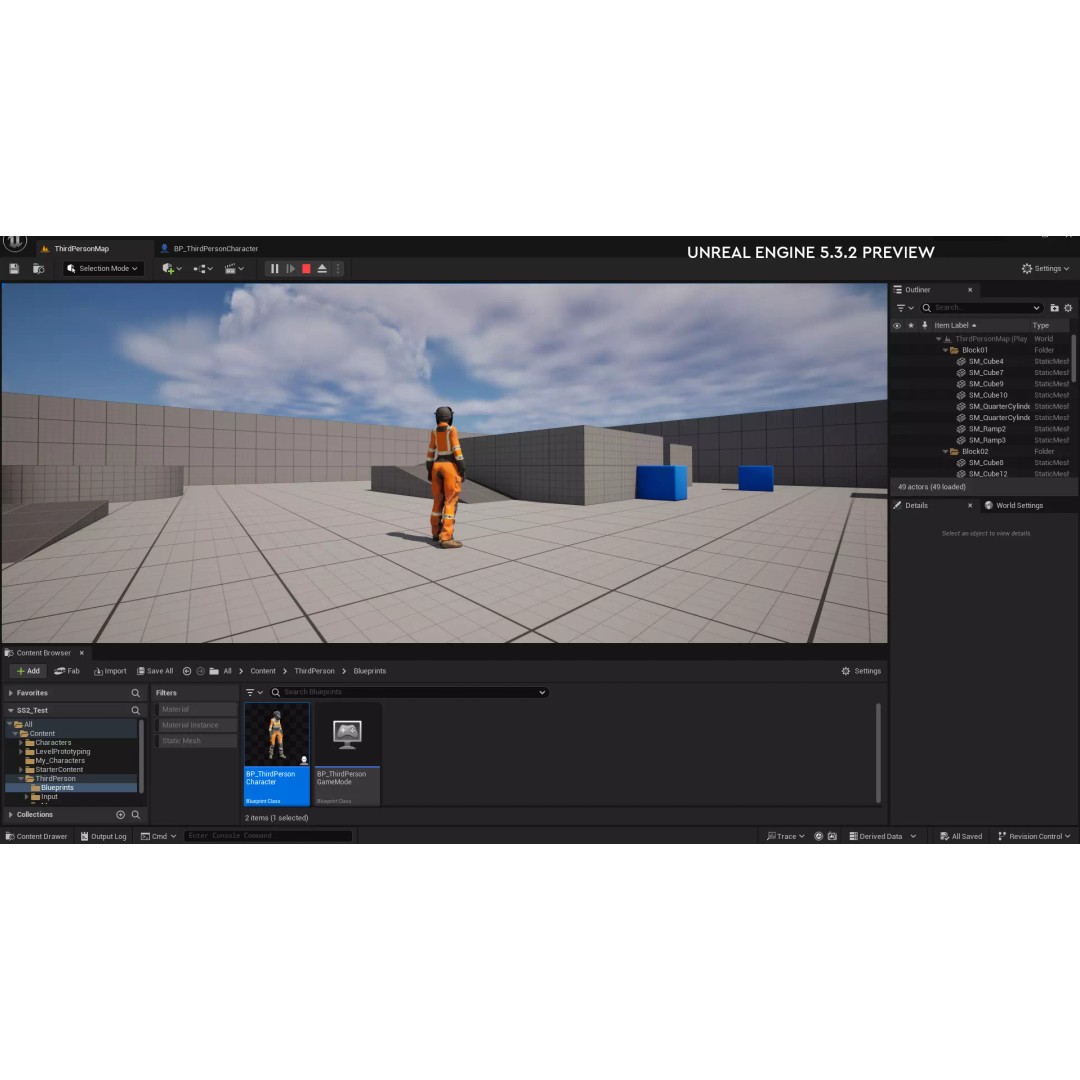Select the Outliner tab
This screenshot has width=1080, height=1080.
point(917,290)
